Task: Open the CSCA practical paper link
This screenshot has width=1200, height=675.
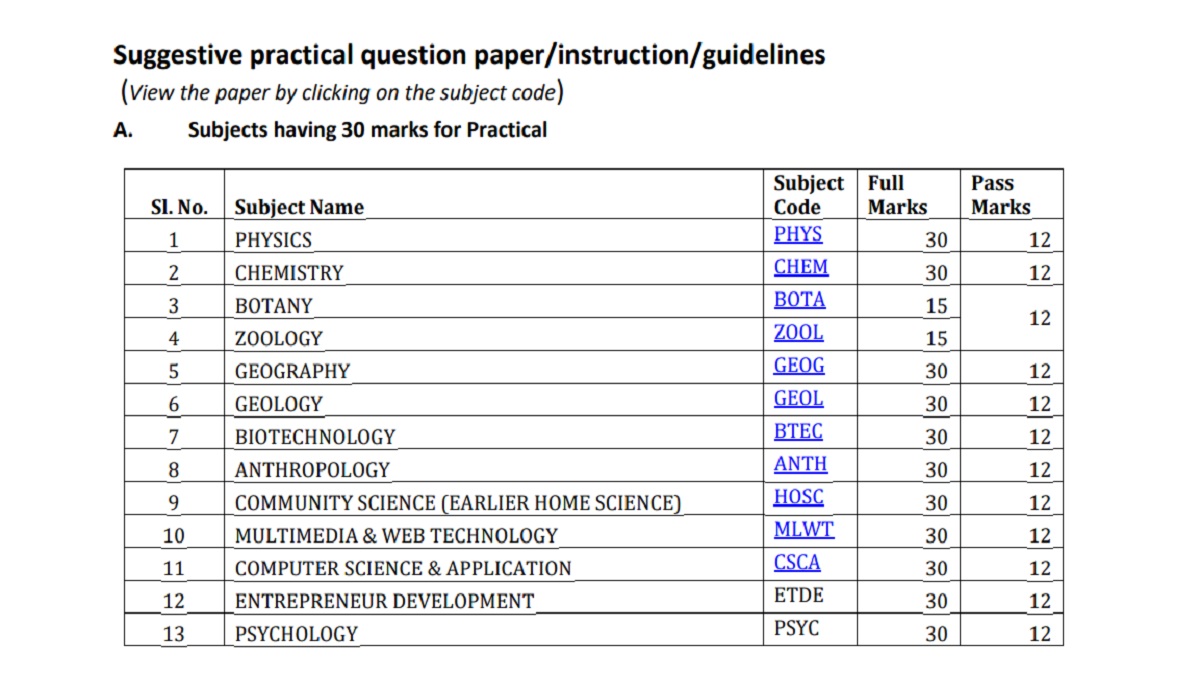Action: tap(797, 563)
